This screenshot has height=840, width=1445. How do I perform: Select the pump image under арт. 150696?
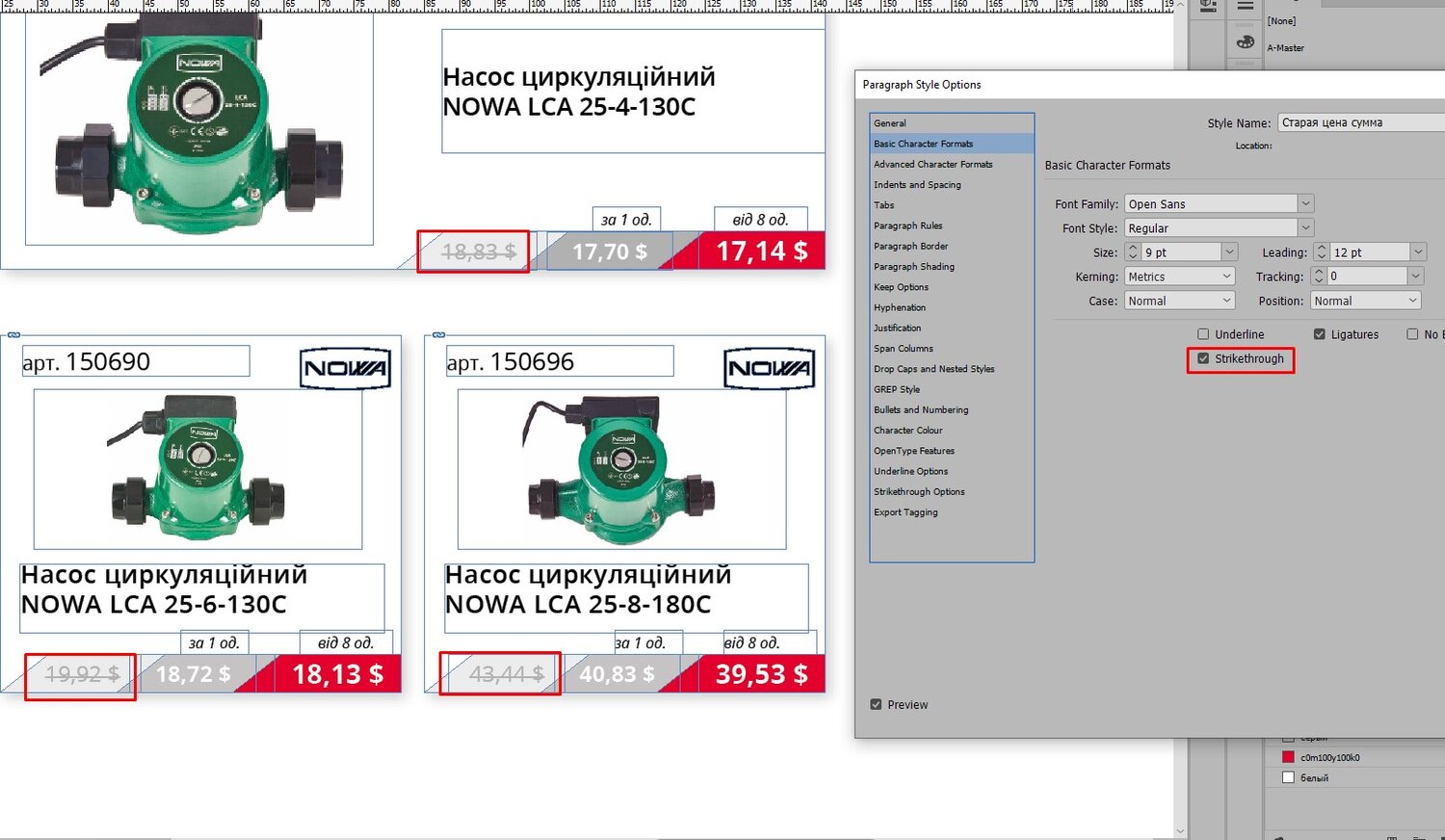(x=621, y=468)
